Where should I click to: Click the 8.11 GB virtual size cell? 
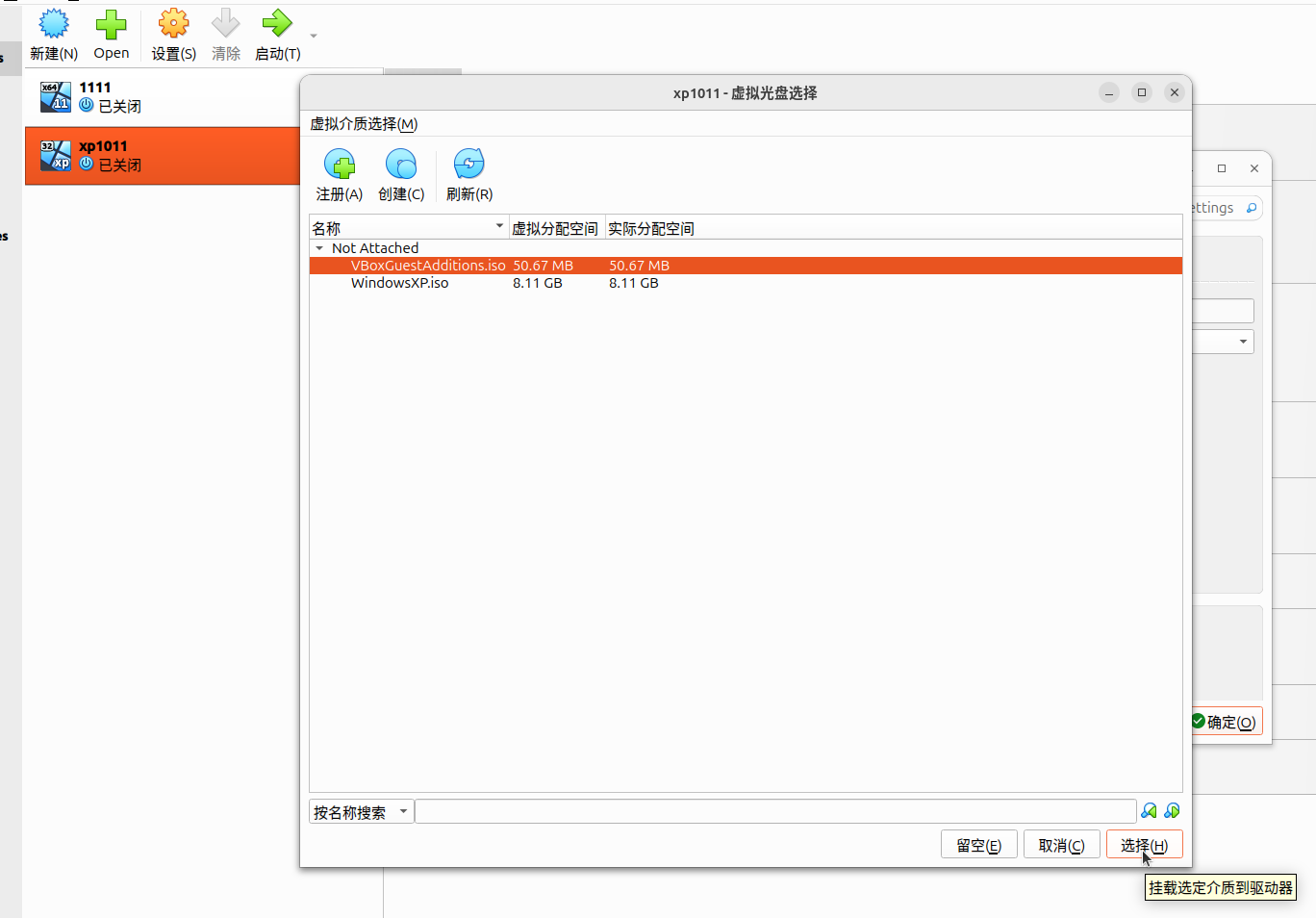(x=538, y=283)
